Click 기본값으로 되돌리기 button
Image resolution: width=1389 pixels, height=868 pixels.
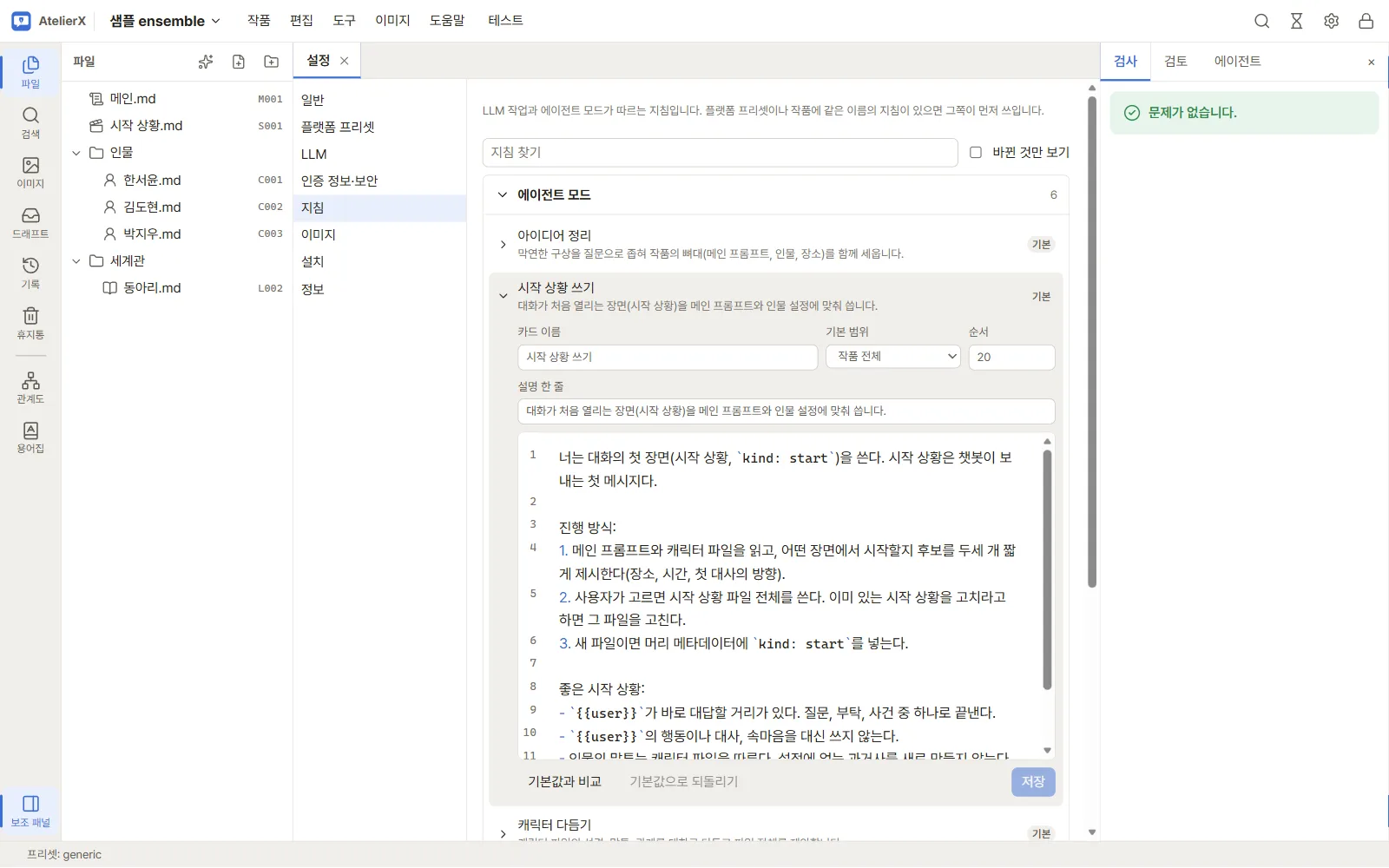click(x=684, y=782)
